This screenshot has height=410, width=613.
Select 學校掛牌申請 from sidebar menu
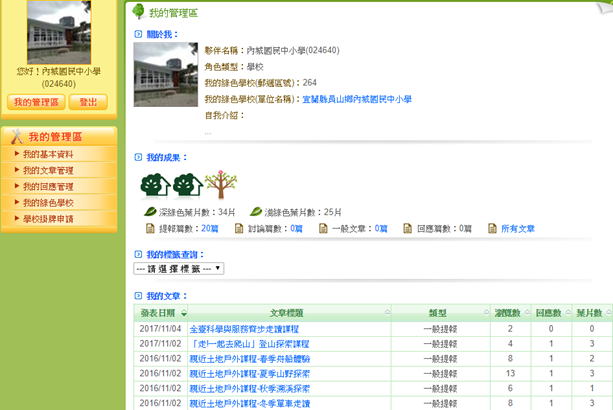48,218
